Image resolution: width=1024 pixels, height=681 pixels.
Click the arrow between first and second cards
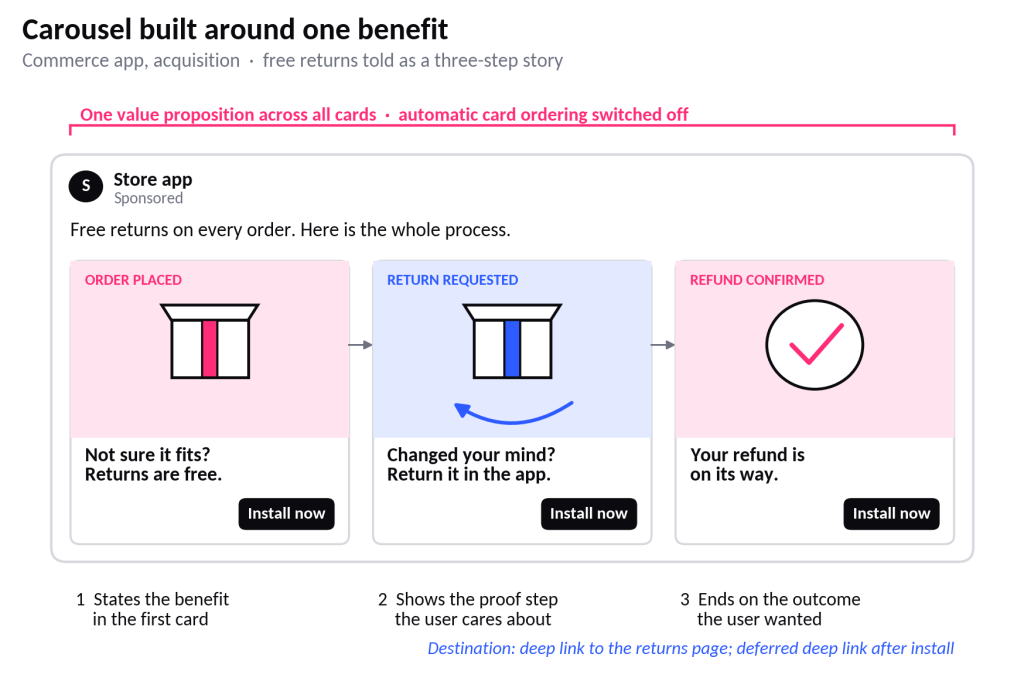click(360, 345)
